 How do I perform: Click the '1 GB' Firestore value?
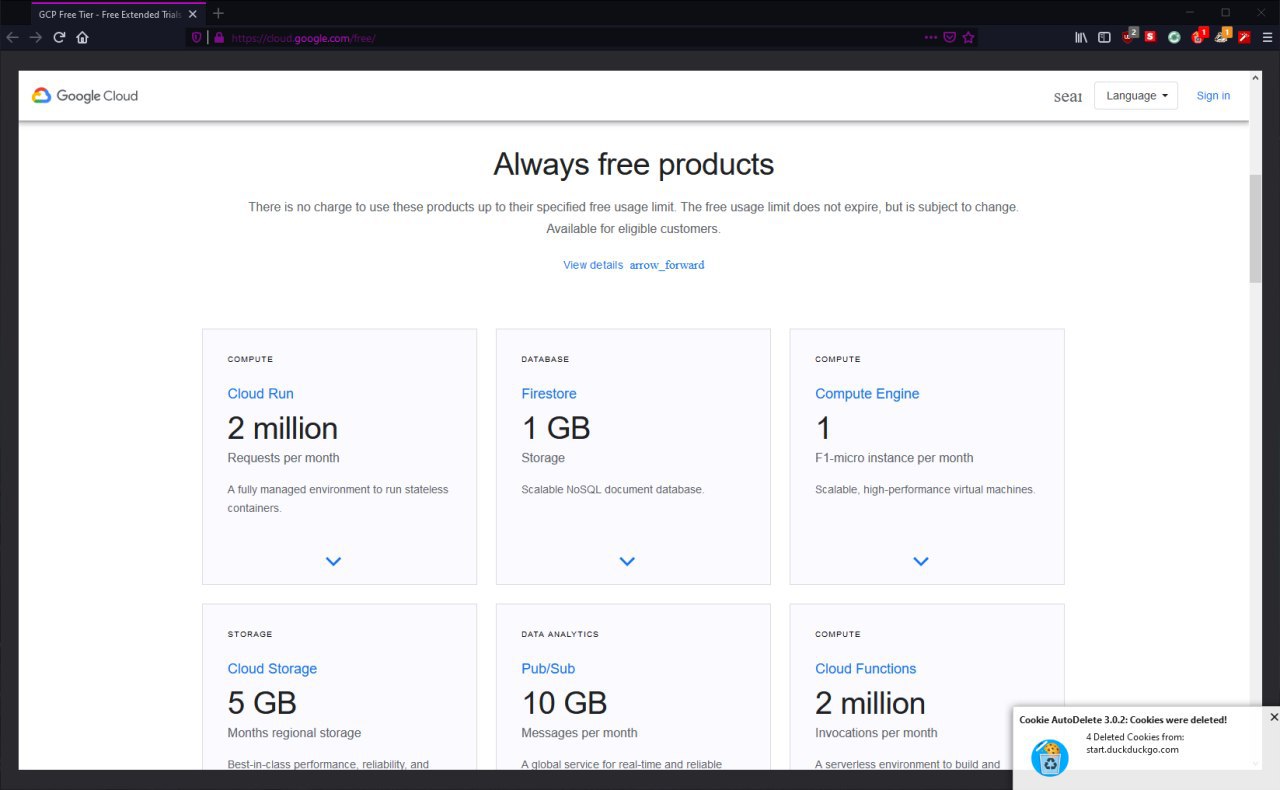[x=556, y=428]
